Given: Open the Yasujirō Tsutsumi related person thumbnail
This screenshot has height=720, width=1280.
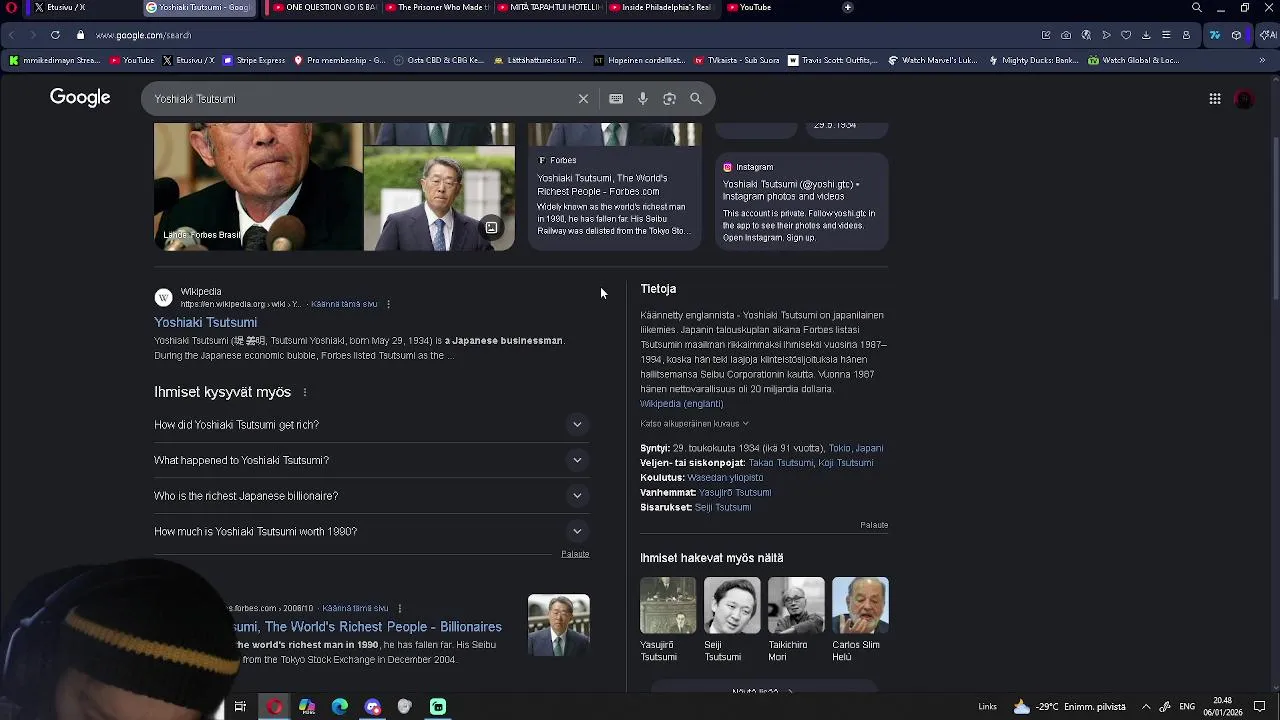Looking at the screenshot, I should [x=668, y=605].
